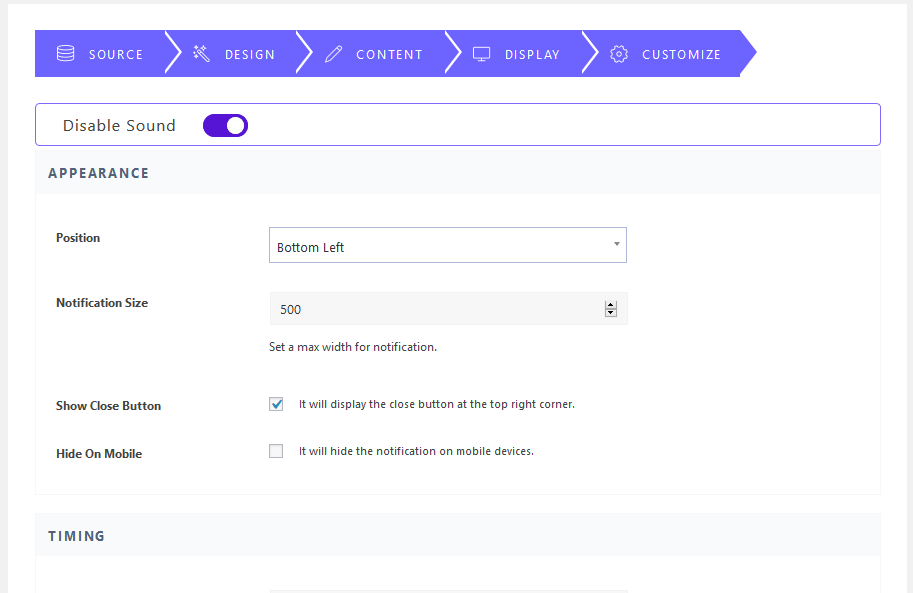This screenshot has width=913, height=593.
Task: Uncheck the Show Close Button option
Action: point(276,404)
